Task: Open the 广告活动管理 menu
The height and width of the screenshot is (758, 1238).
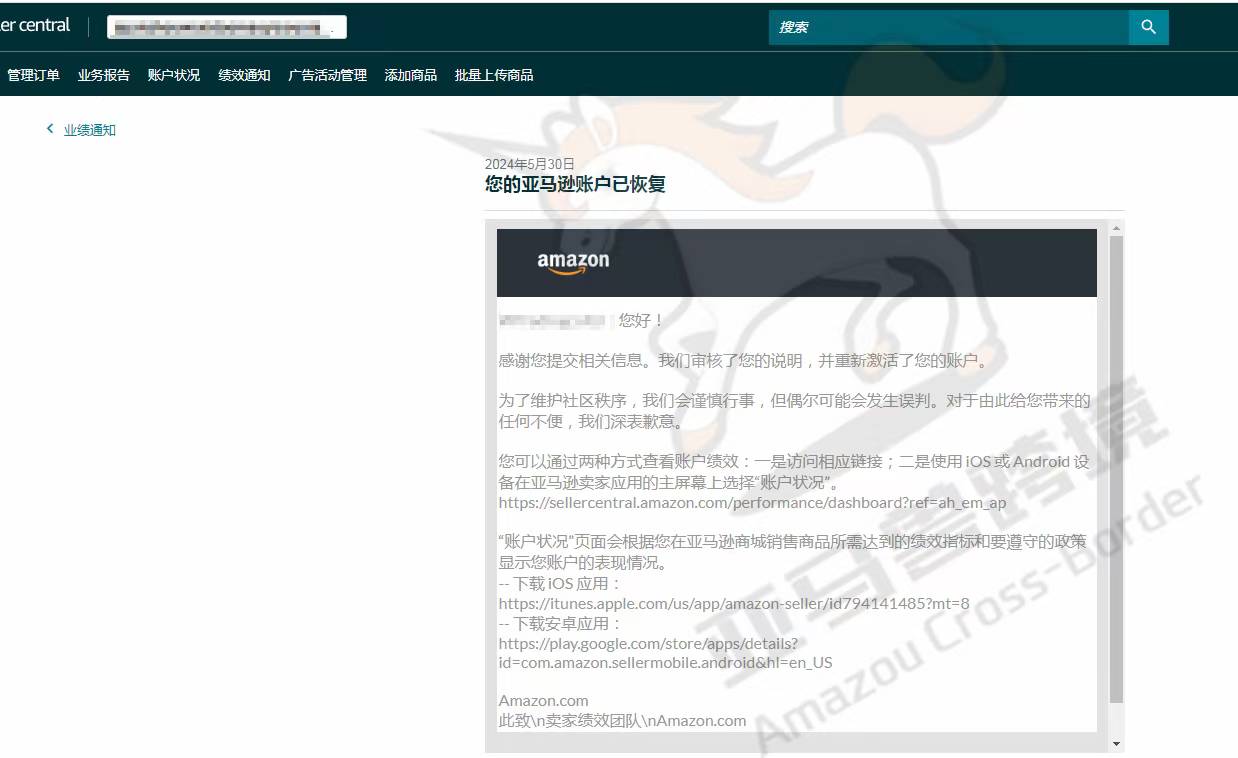Action: 327,75
